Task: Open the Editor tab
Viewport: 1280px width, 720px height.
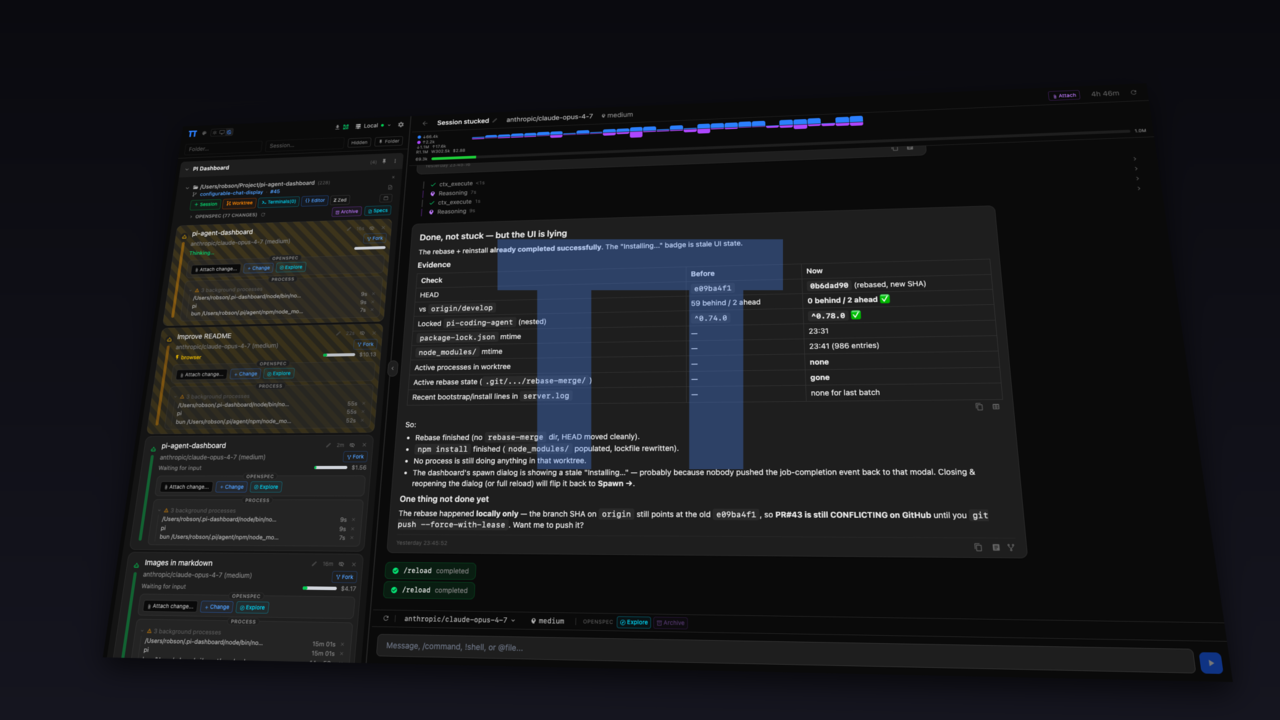Action: pos(315,200)
